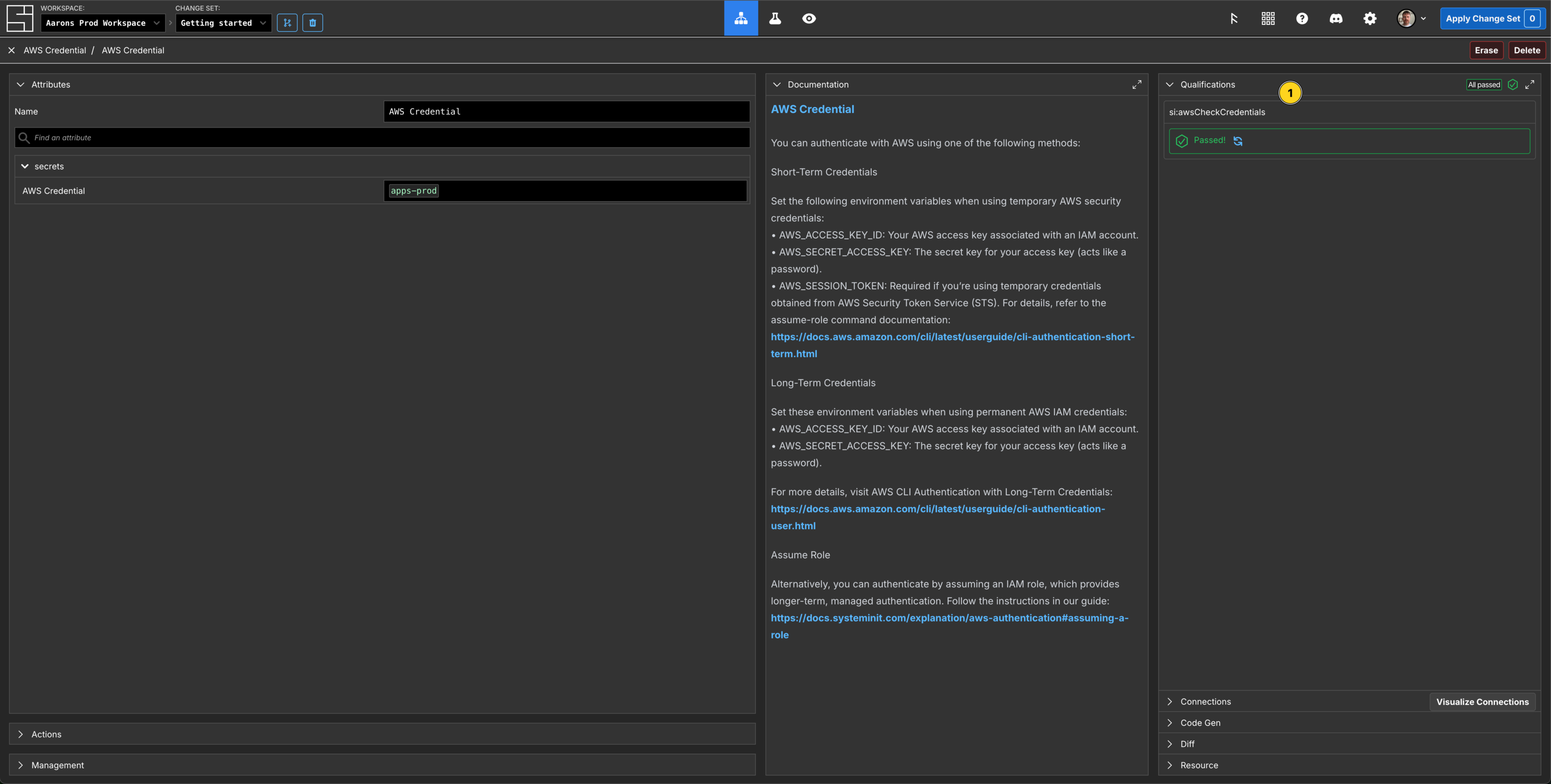The image size is (1551, 784).
Task: Click the Passed! check status icon
Action: pos(1181,140)
